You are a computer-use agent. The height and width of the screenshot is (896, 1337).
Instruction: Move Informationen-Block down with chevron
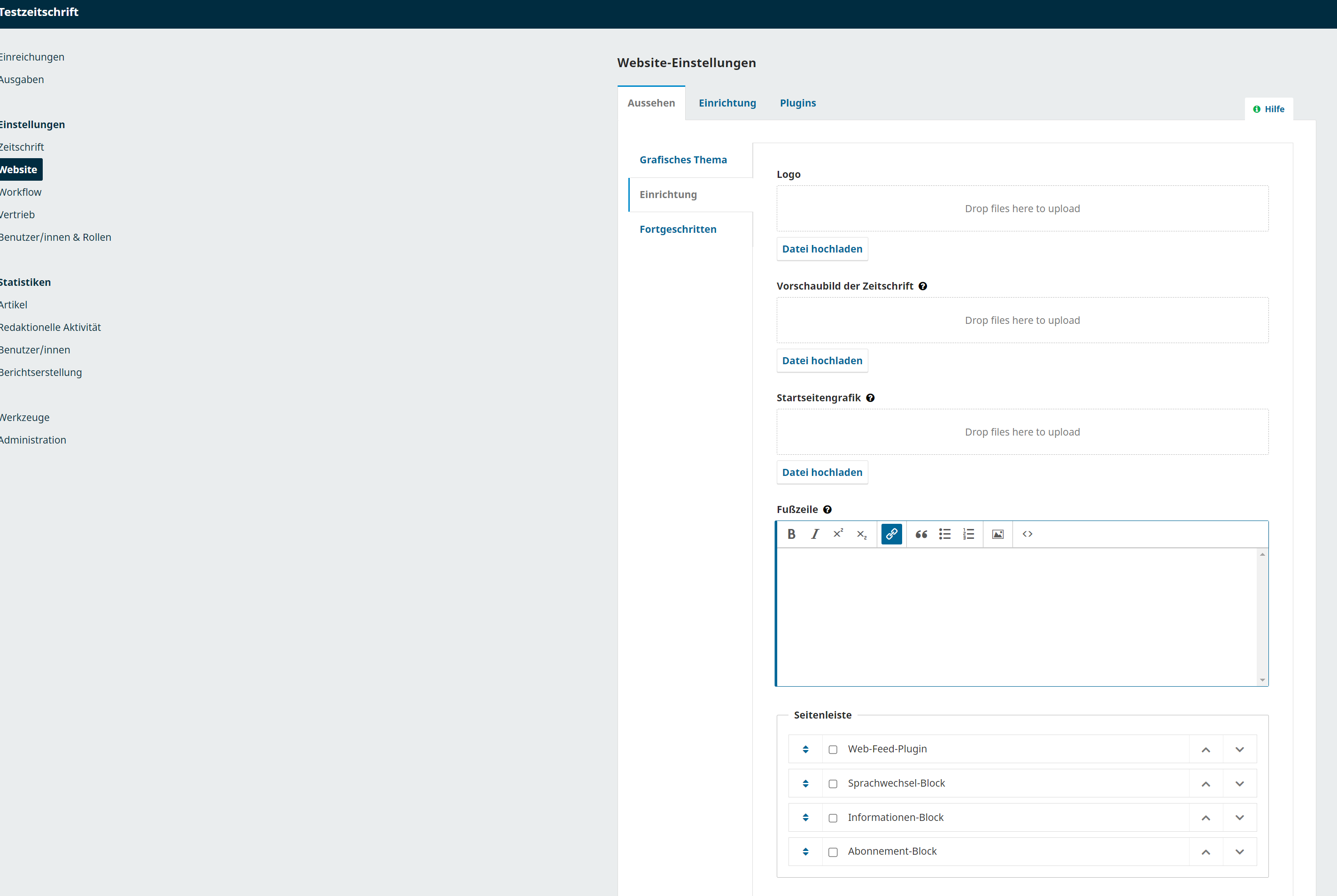[x=1239, y=818]
